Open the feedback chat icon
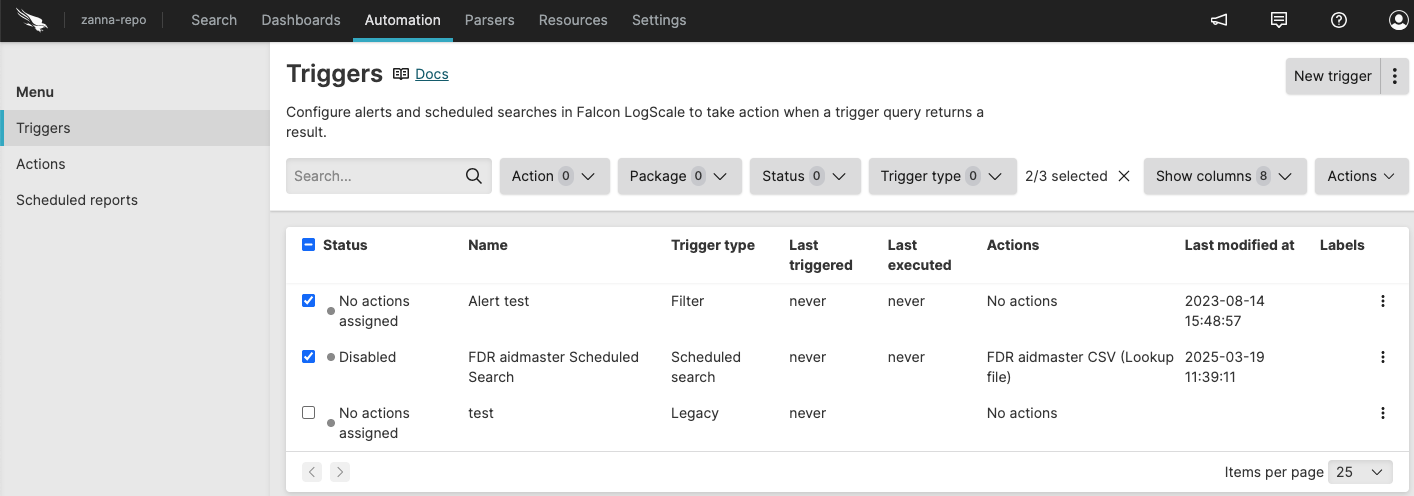This screenshot has height=496, width=1414. point(1278,20)
